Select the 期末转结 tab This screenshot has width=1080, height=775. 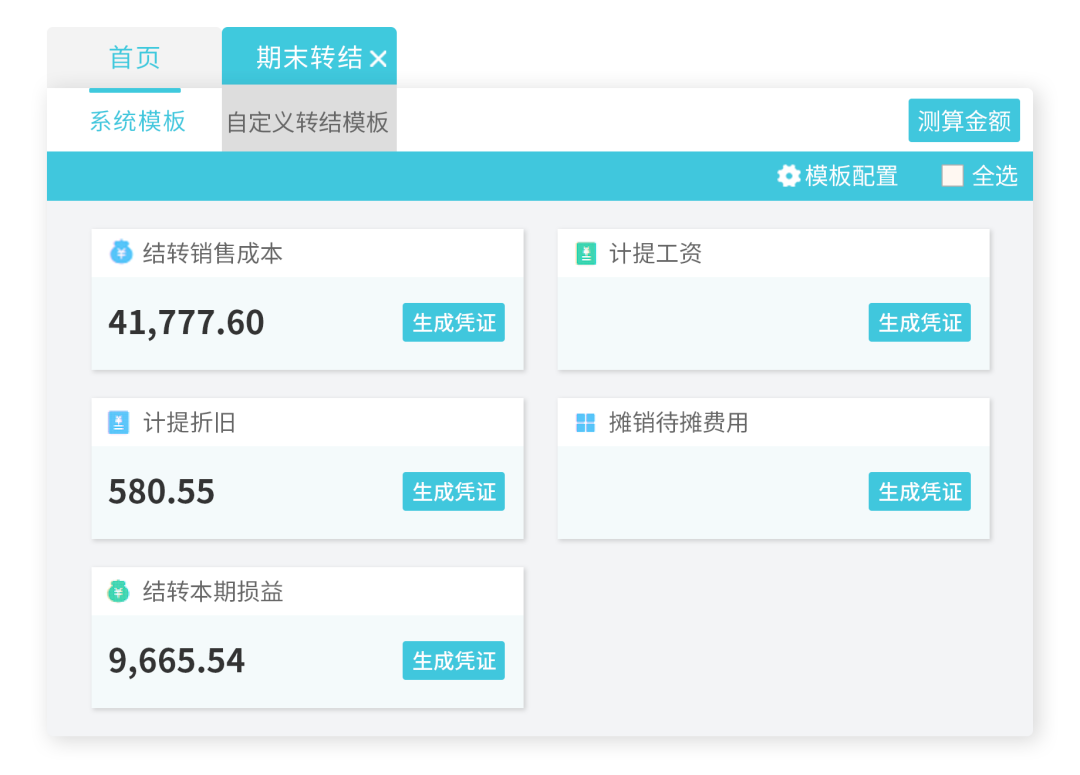point(309,56)
